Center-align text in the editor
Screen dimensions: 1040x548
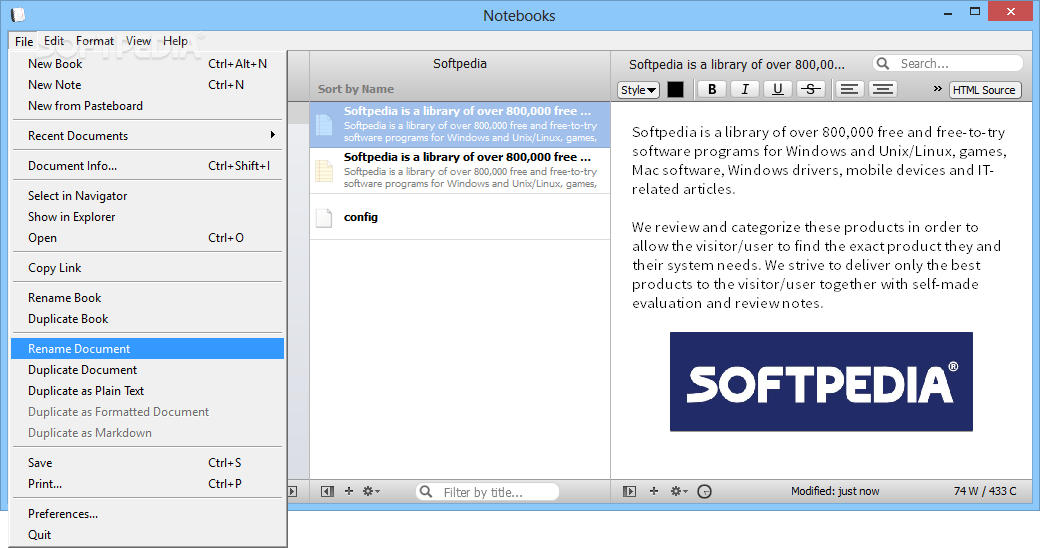[x=882, y=89]
